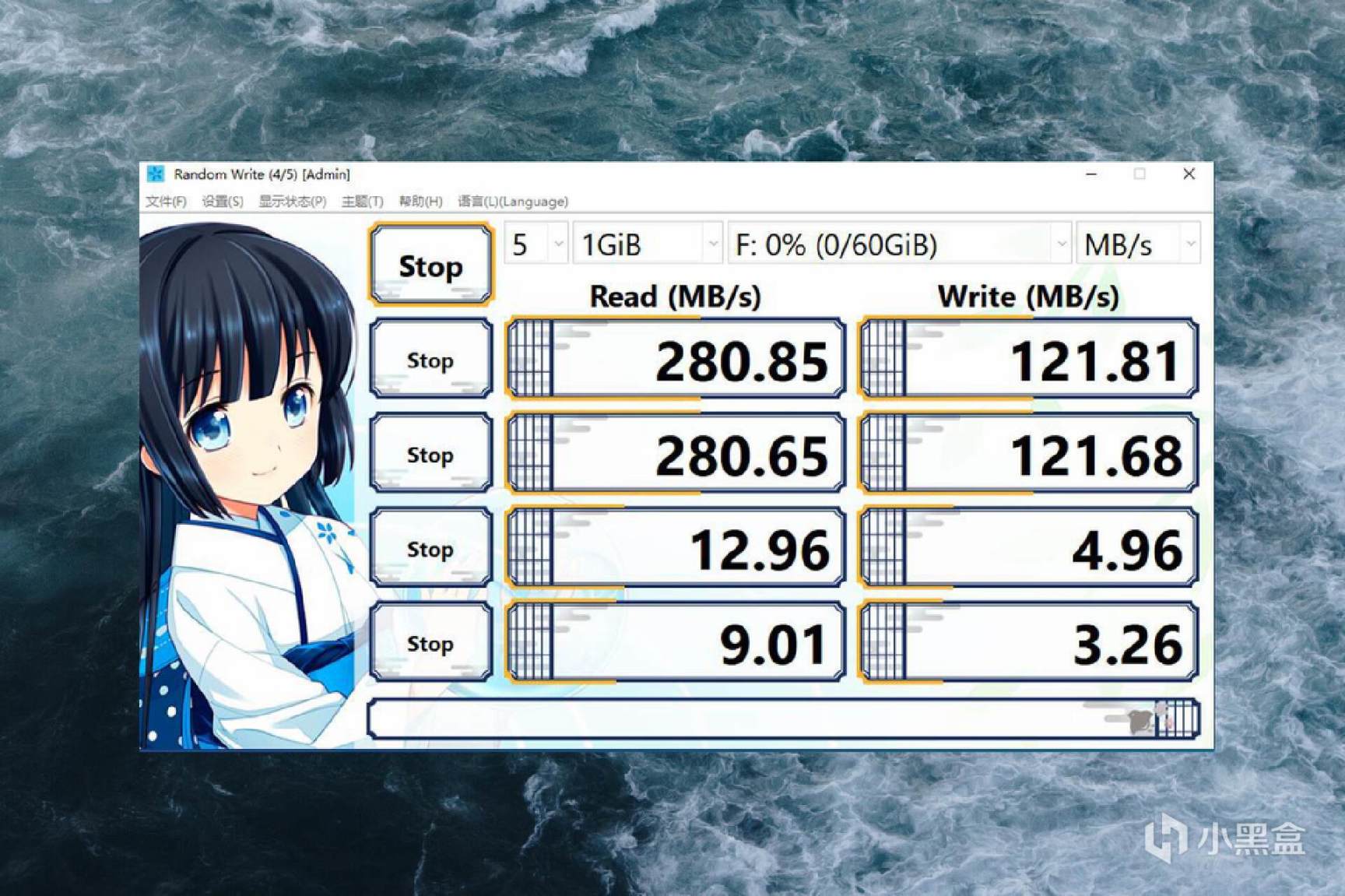This screenshot has height=896, width=1345.
Task: Open the 显示状态(P) menu
Action: (x=293, y=202)
